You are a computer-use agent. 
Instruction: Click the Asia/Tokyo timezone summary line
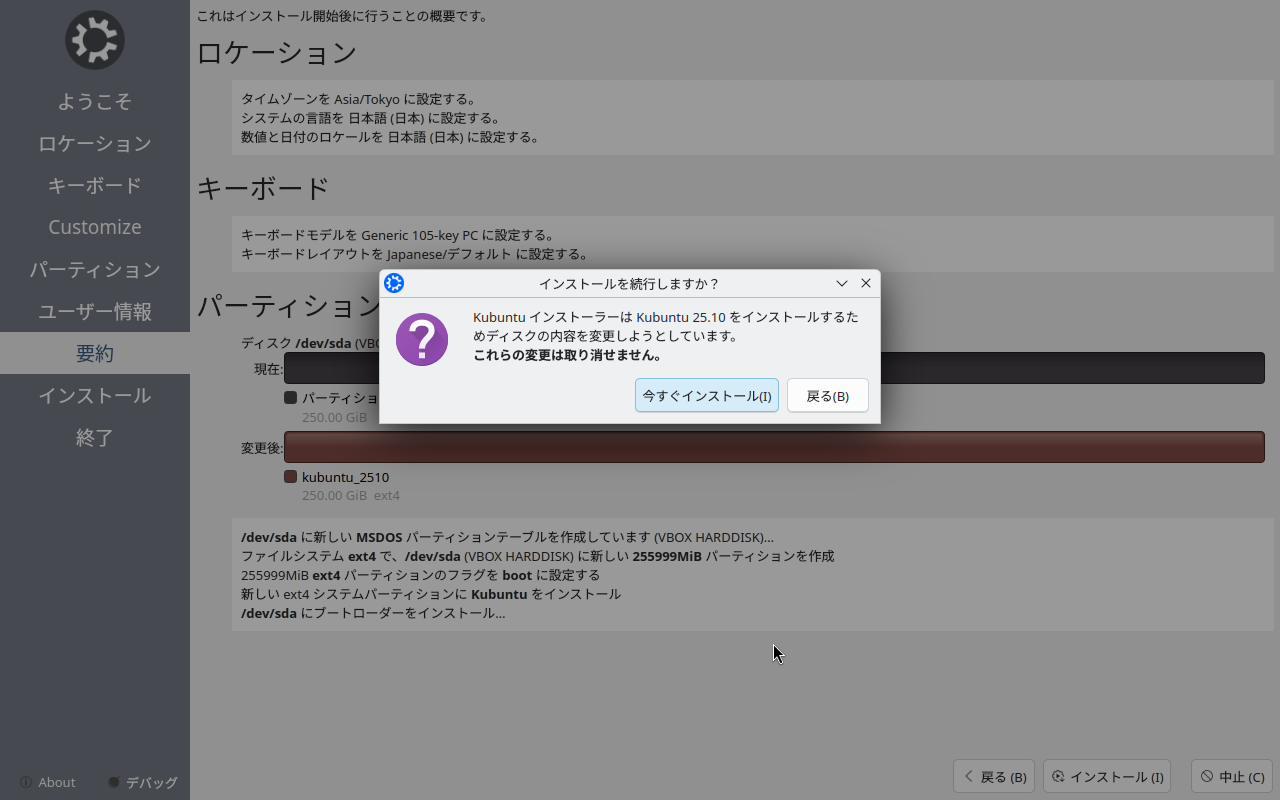pyautogui.click(x=359, y=99)
